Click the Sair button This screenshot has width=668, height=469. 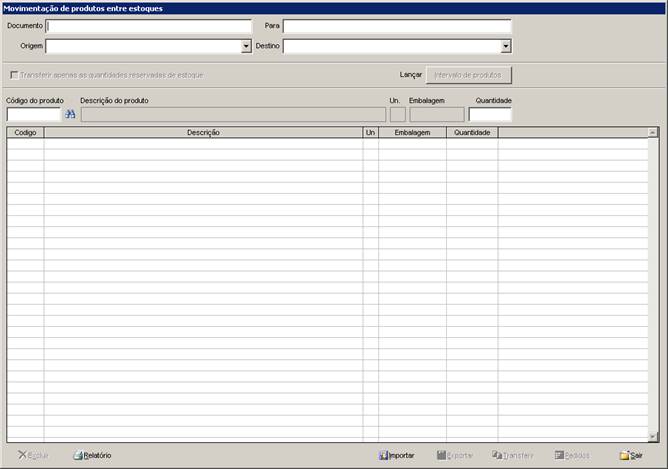click(631, 455)
